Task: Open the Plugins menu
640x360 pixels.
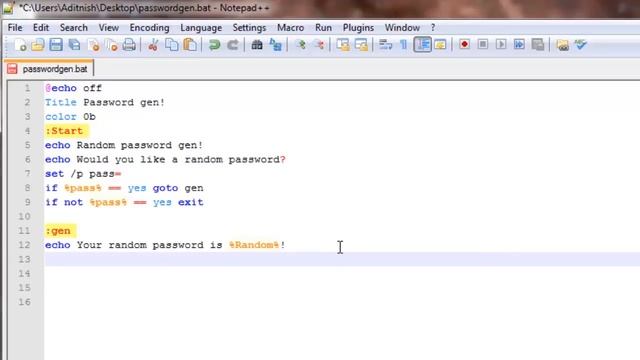Action: pyautogui.click(x=358, y=28)
